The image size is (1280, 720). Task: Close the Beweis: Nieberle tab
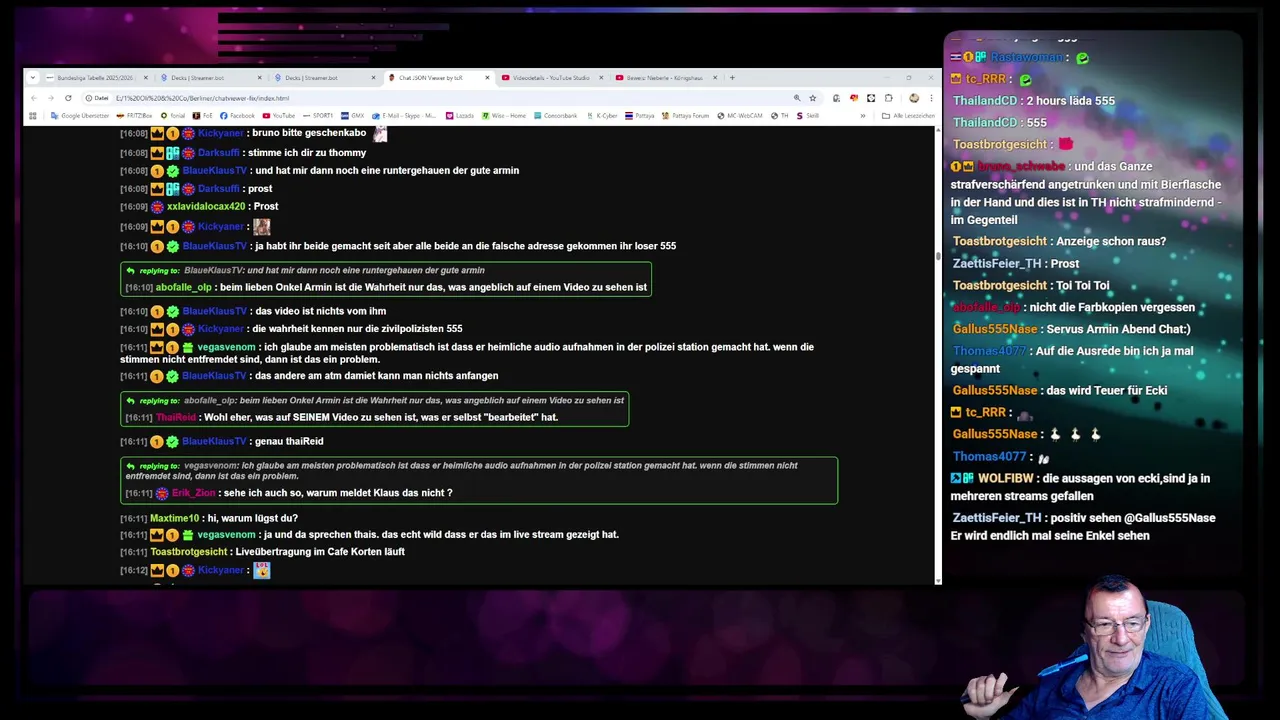pyautogui.click(x=715, y=78)
